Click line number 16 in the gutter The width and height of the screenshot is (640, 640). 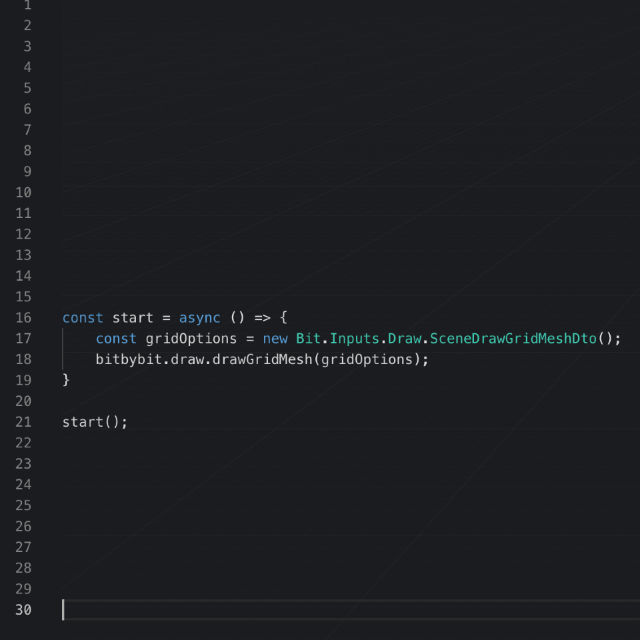tap(23, 317)
